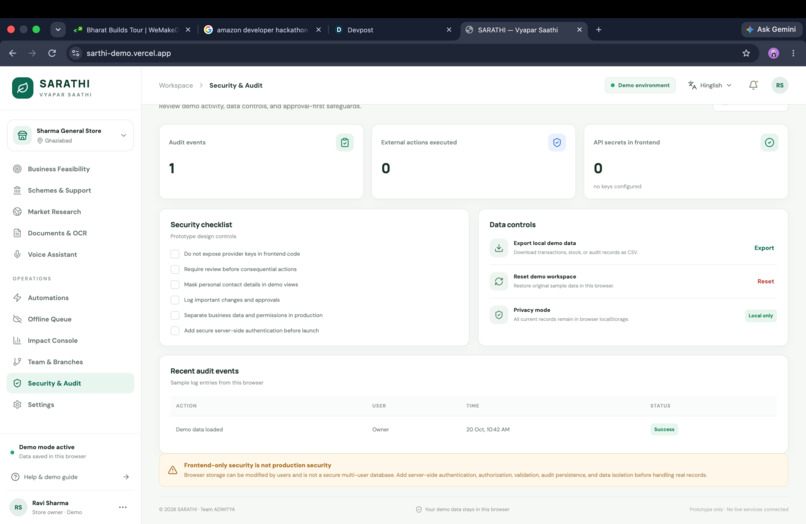Open Help & demo guide link
806x524 pixels.
coord(70,477)
